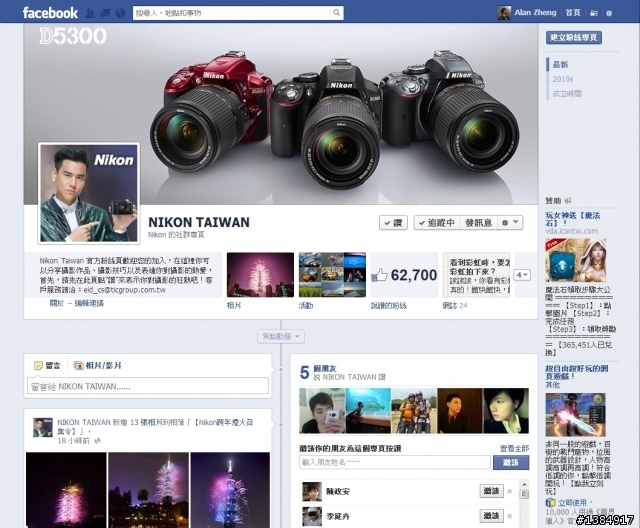640x528 pixels.
Task: Jump to 最新 in the timeline
Action: coord(560,64)
